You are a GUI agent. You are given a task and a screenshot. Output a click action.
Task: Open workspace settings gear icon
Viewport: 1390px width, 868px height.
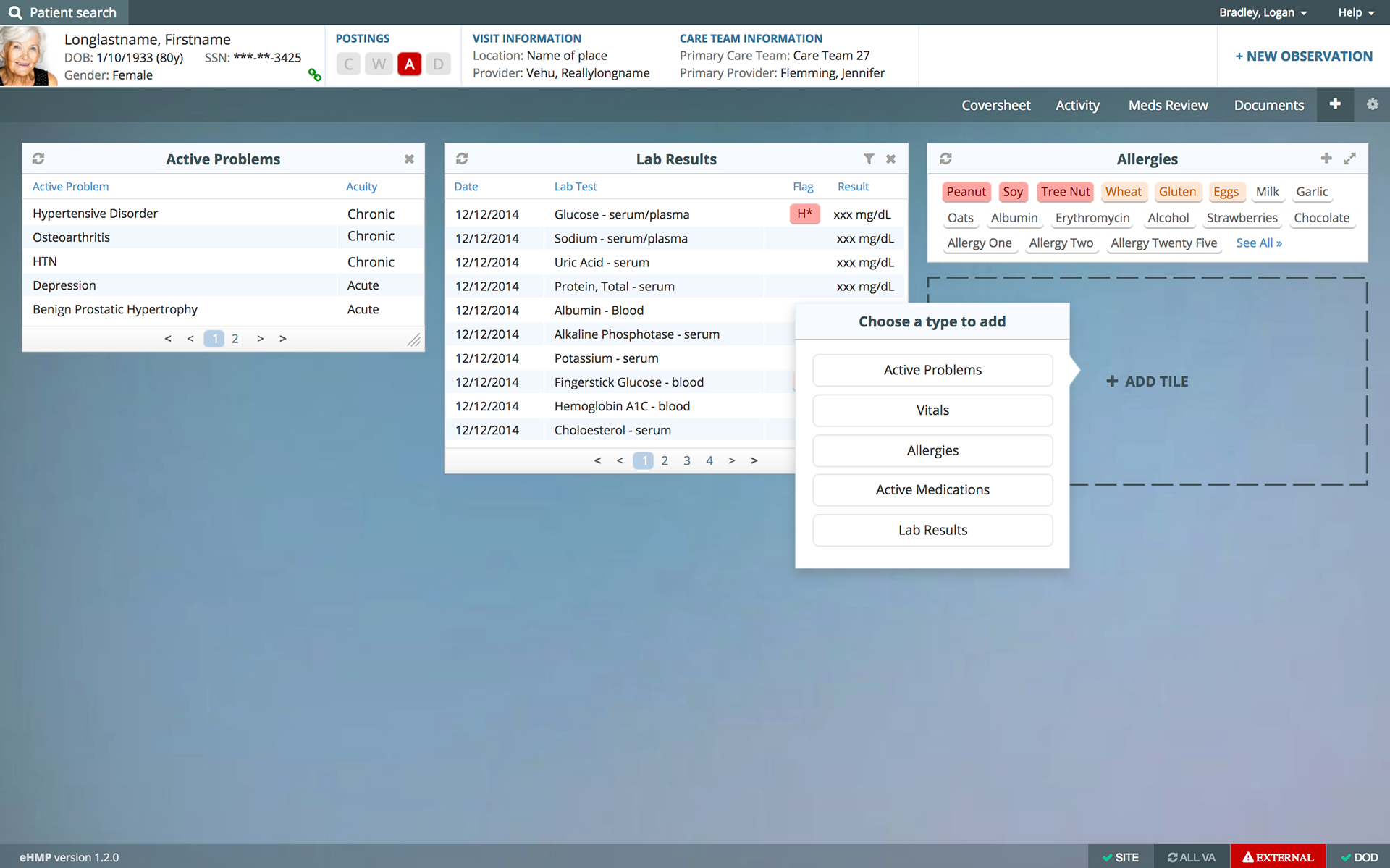click(1372, 104)
